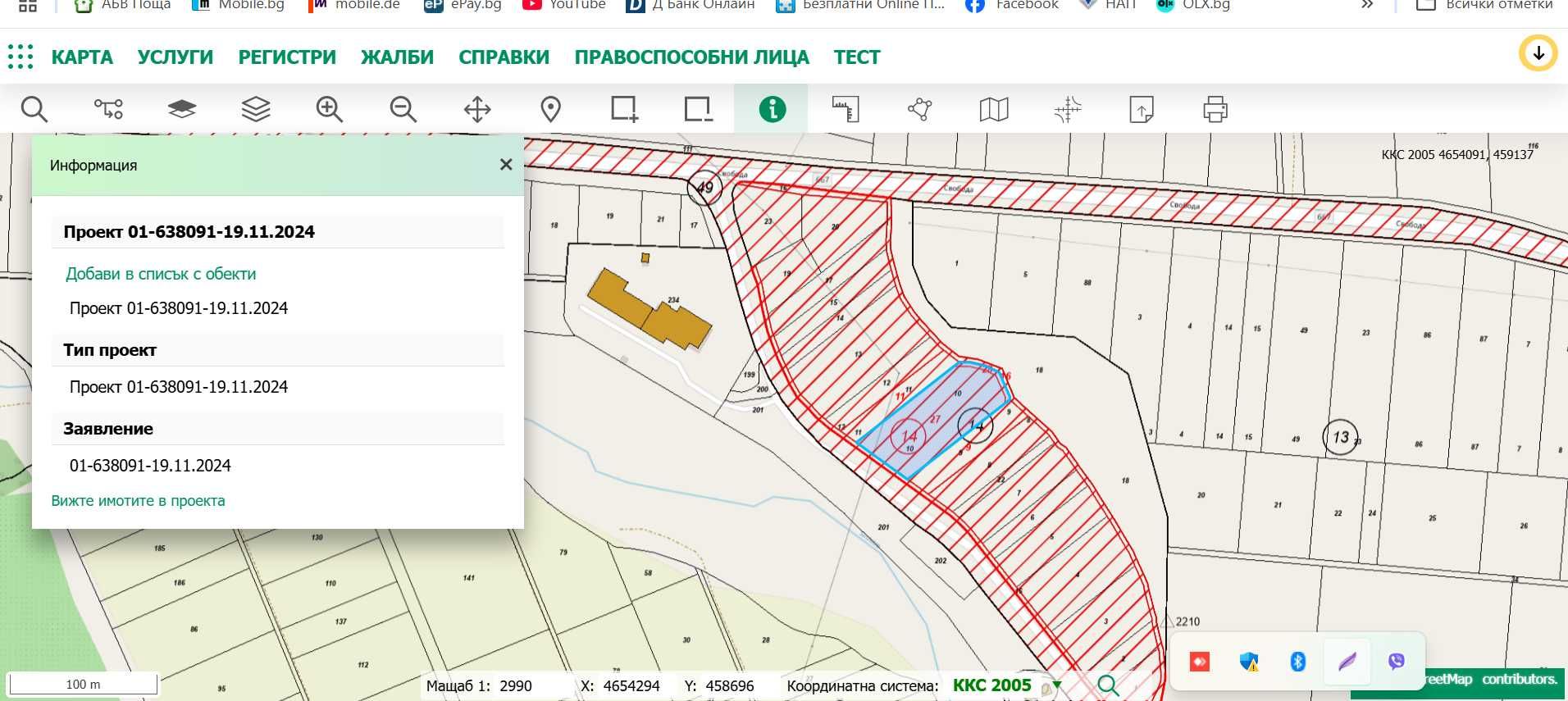Click the X coordinate value 4654294
1568x701 pixels.
click(x=631, y=686)
